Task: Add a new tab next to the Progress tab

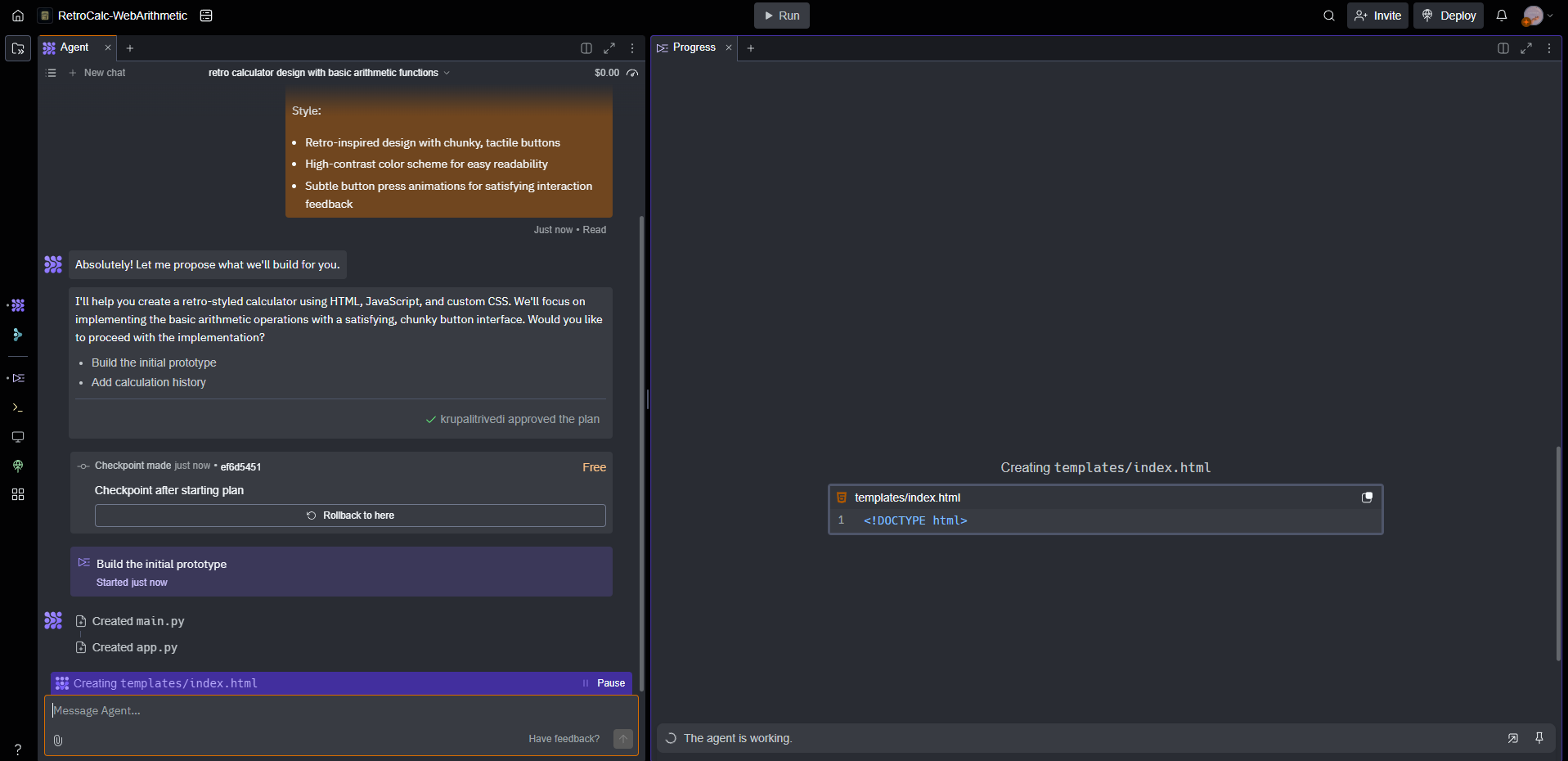Action: tap(751, 48)
